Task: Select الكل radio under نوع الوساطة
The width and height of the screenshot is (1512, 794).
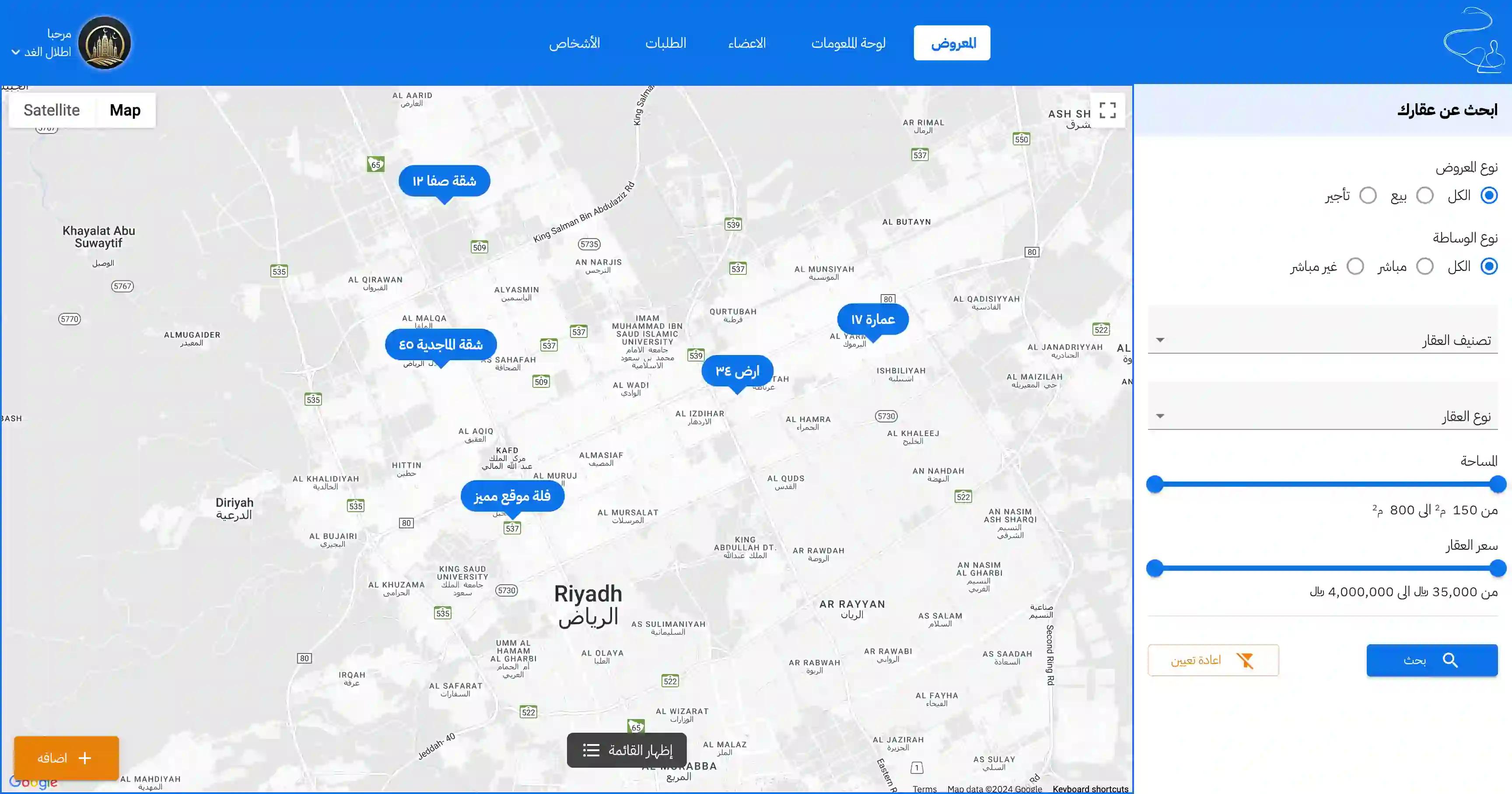Action: point(1488,267)
